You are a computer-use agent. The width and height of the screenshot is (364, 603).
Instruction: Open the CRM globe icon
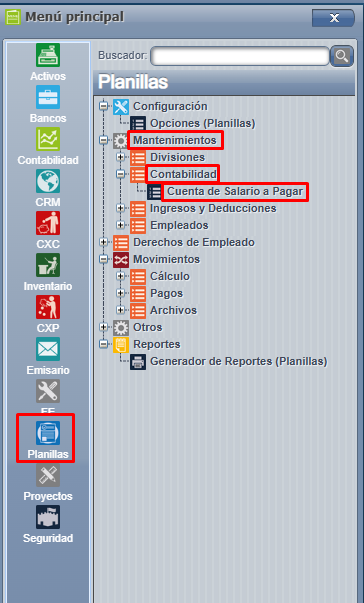click(x=48, y=181)
